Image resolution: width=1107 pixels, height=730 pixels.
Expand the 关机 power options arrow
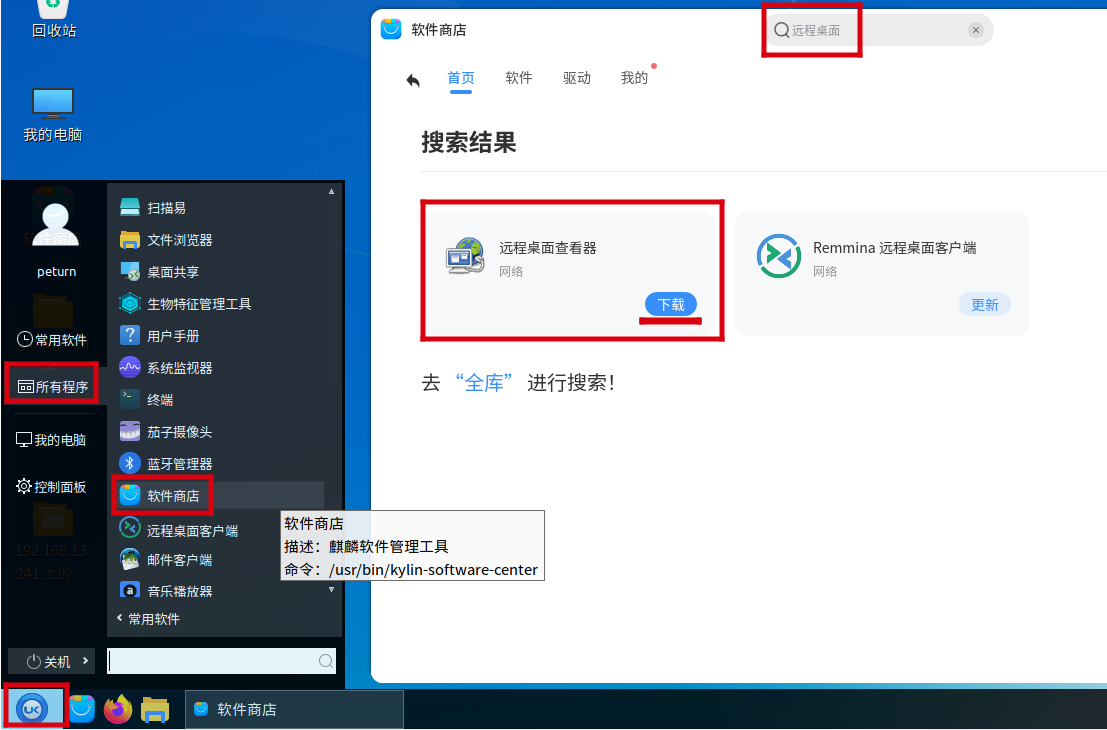(85, 661)
